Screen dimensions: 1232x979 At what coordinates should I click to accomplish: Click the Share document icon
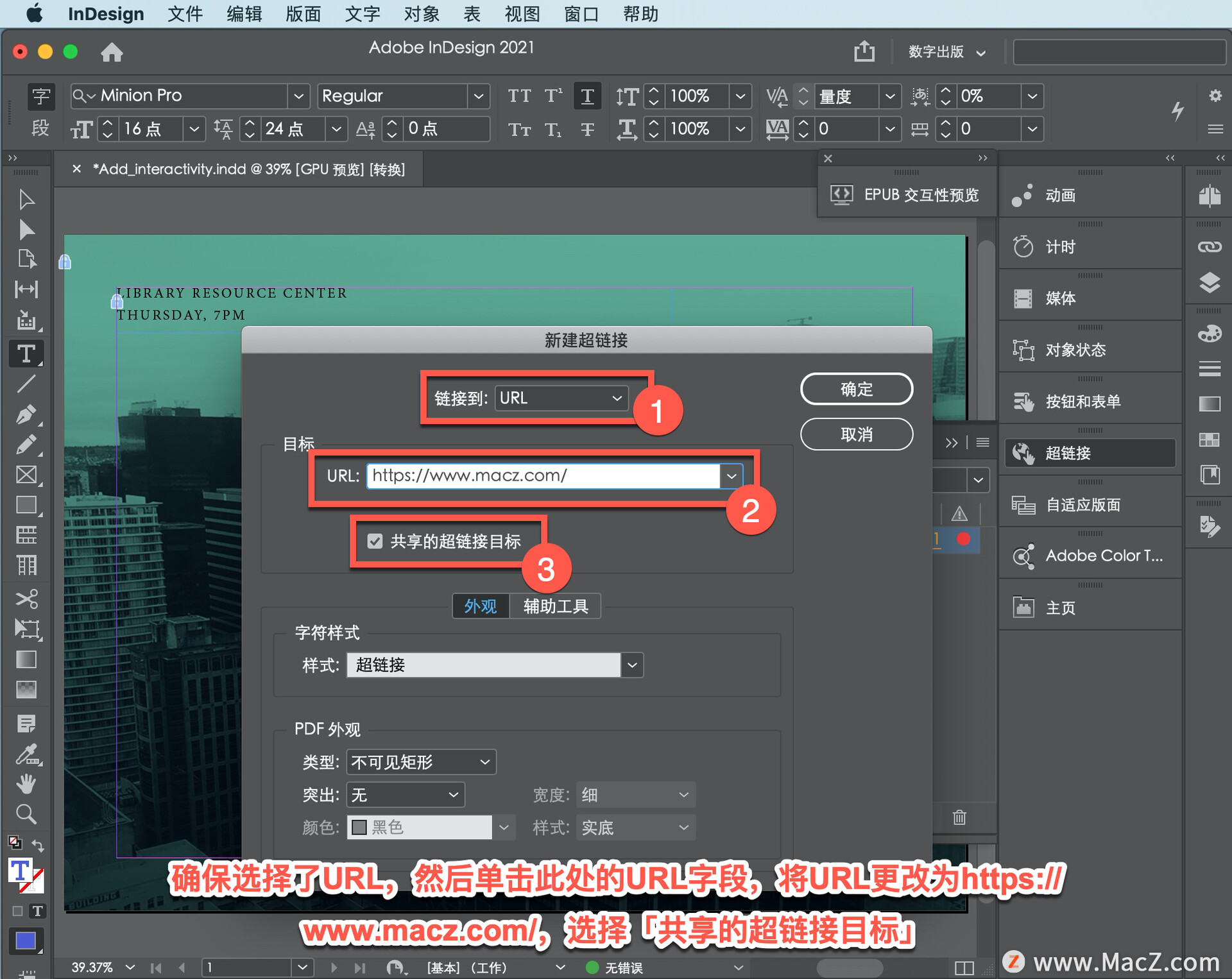864,51
